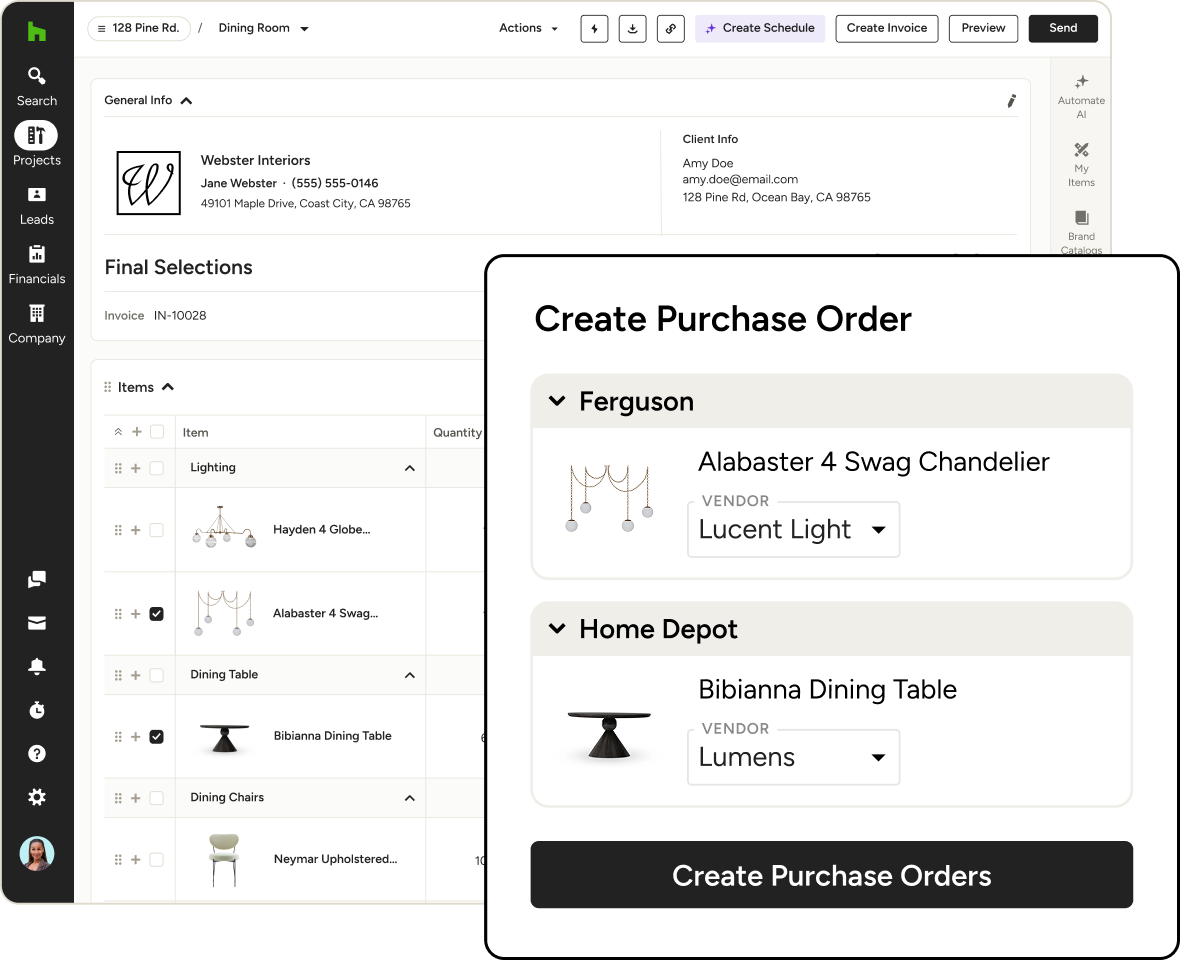Click the copy link icon button
This screenshot has height=960, width=1180.
(x=671, y=29)
